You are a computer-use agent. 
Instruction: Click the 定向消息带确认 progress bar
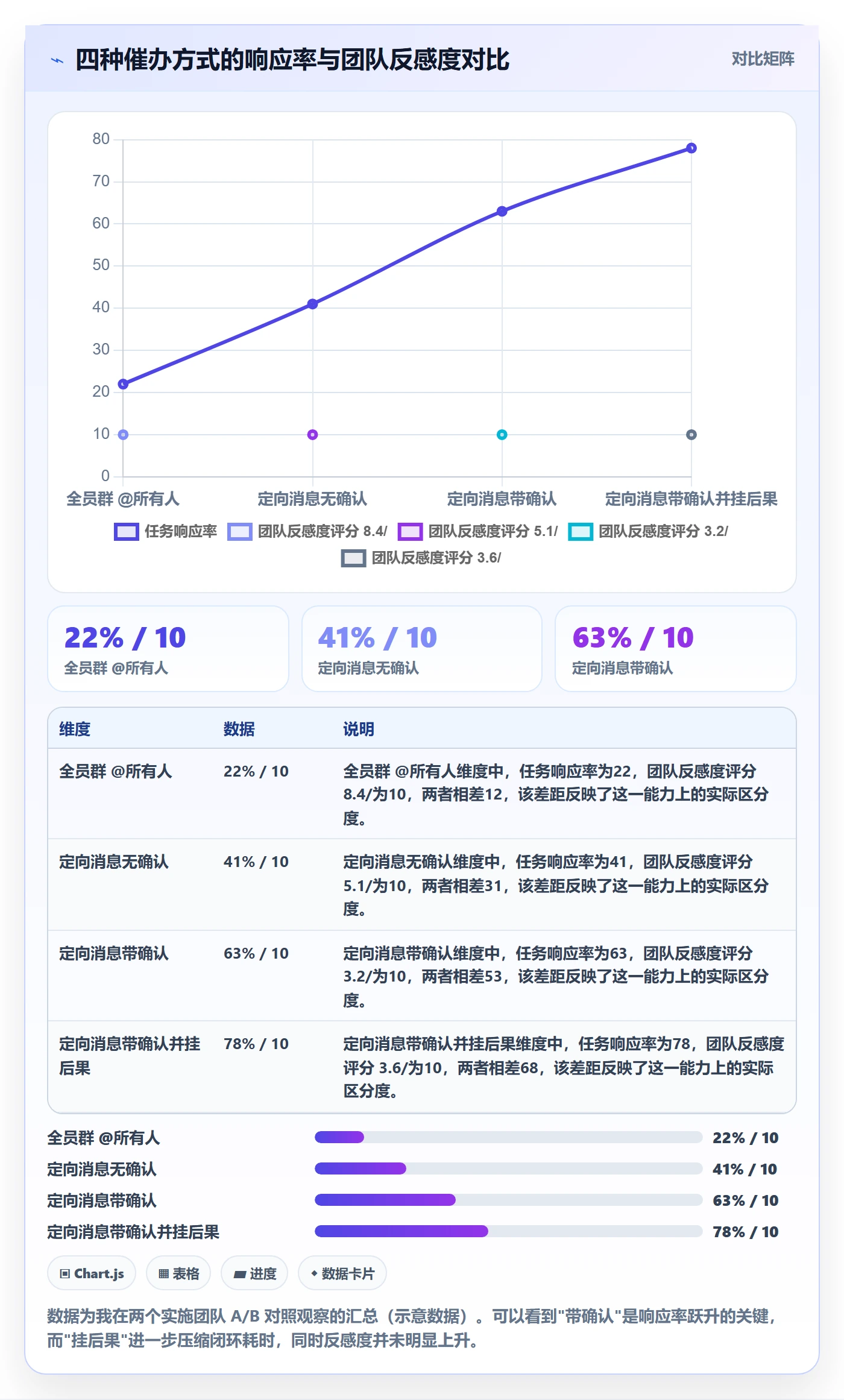508,1200
